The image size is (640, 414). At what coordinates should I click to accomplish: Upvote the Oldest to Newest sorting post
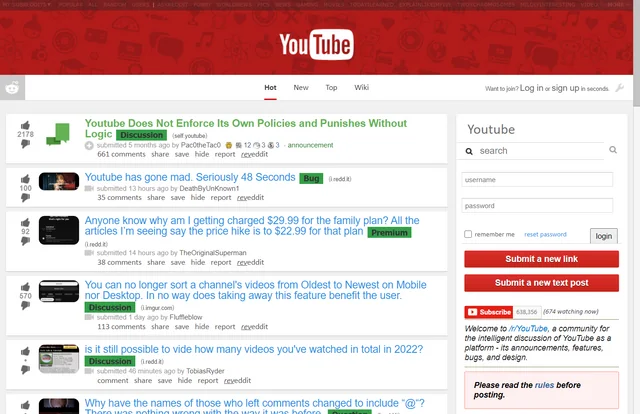coord(25,287)
